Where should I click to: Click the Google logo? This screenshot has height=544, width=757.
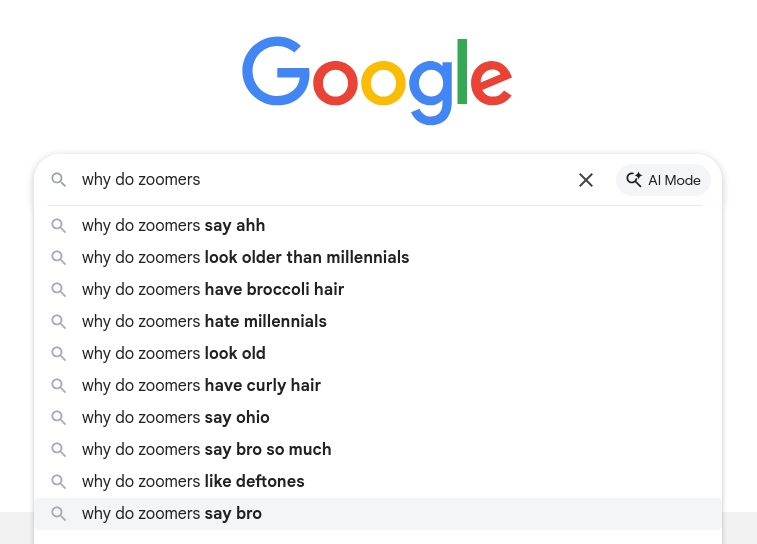(x=377, y=79)
